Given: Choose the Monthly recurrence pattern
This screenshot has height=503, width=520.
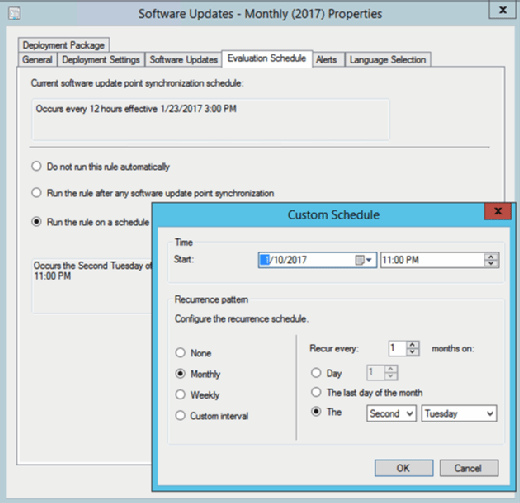Looking at the screenshot, I should [198, 374].
